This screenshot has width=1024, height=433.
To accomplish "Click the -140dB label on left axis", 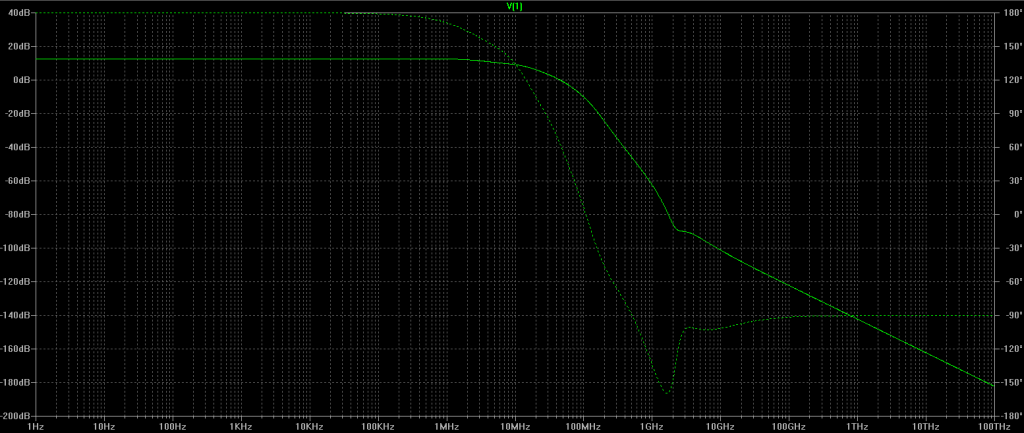I will [x=16, y=315].
